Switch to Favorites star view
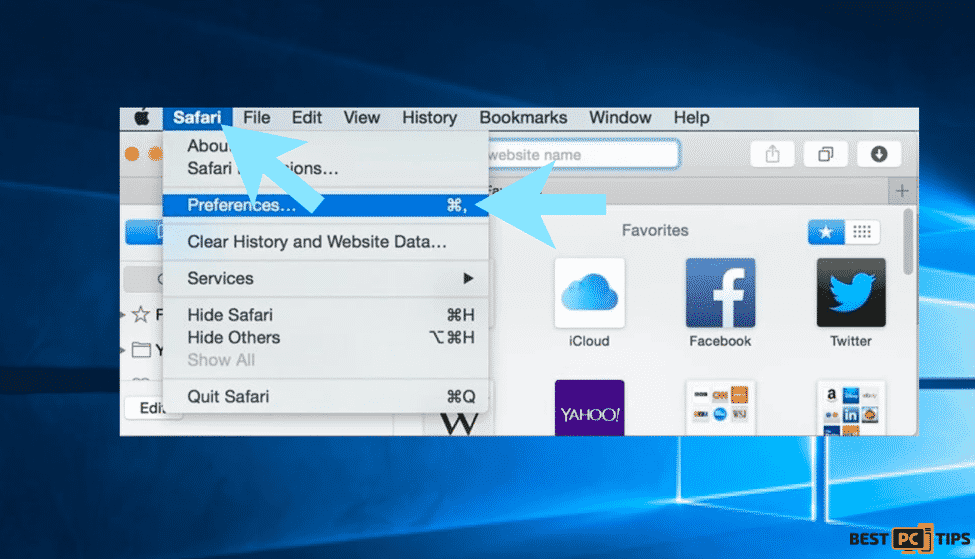Screen dimensions: 975x559 (826, 232)
